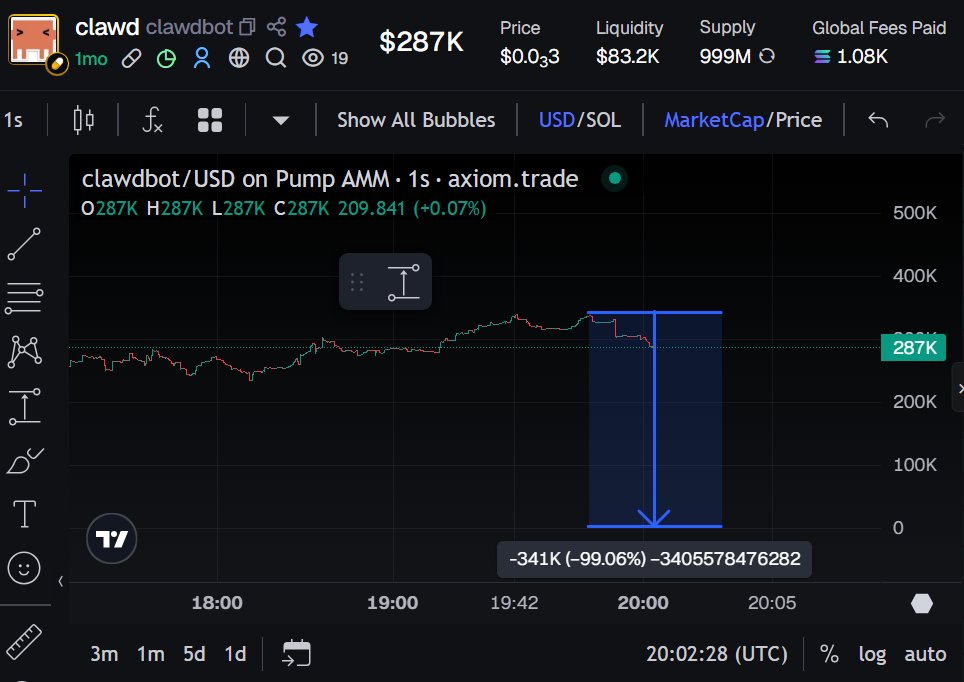Toggle auto scale

click(x=925, y=653)
